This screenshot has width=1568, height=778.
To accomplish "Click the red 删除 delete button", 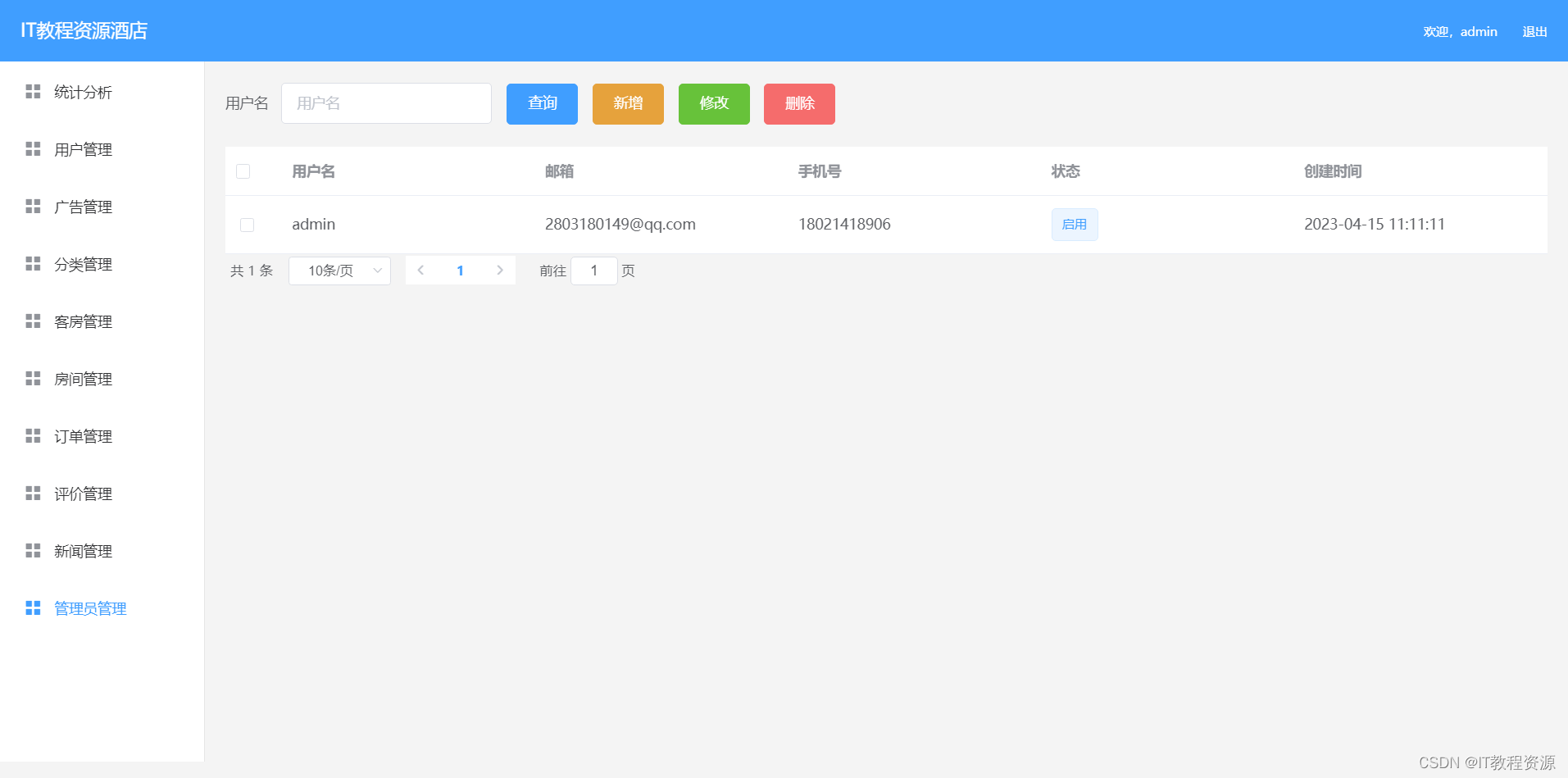I will point(799,103).
